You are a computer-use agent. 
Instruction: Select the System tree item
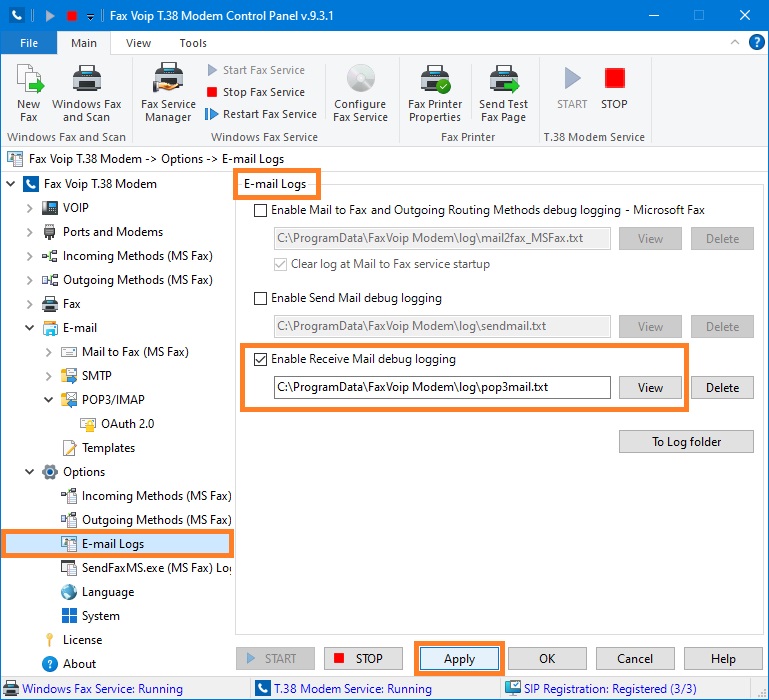[101, 616]
